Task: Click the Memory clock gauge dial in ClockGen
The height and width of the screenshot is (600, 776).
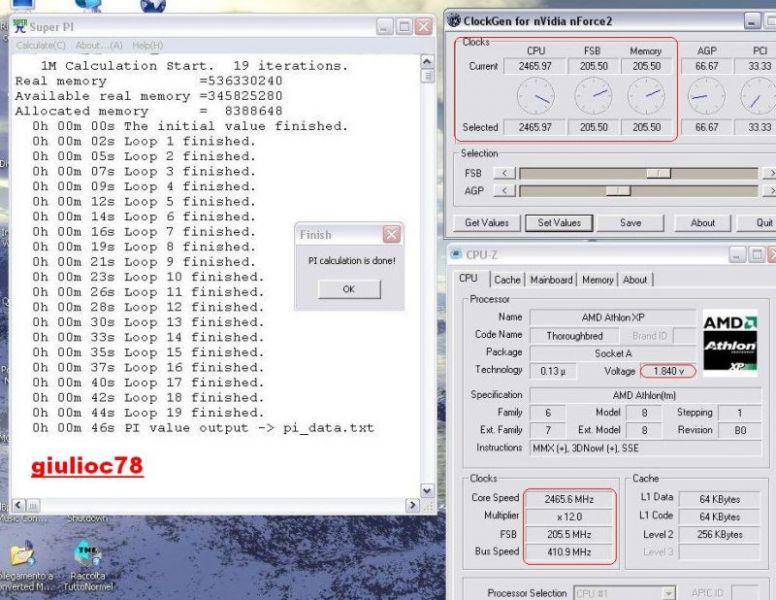Action: pos(646,96)
